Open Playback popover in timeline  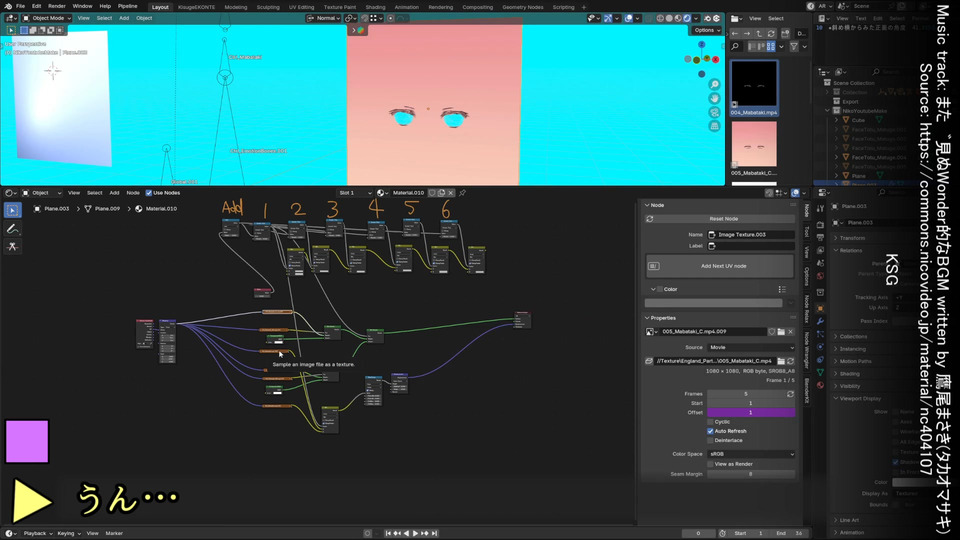(x=37, y=533)
